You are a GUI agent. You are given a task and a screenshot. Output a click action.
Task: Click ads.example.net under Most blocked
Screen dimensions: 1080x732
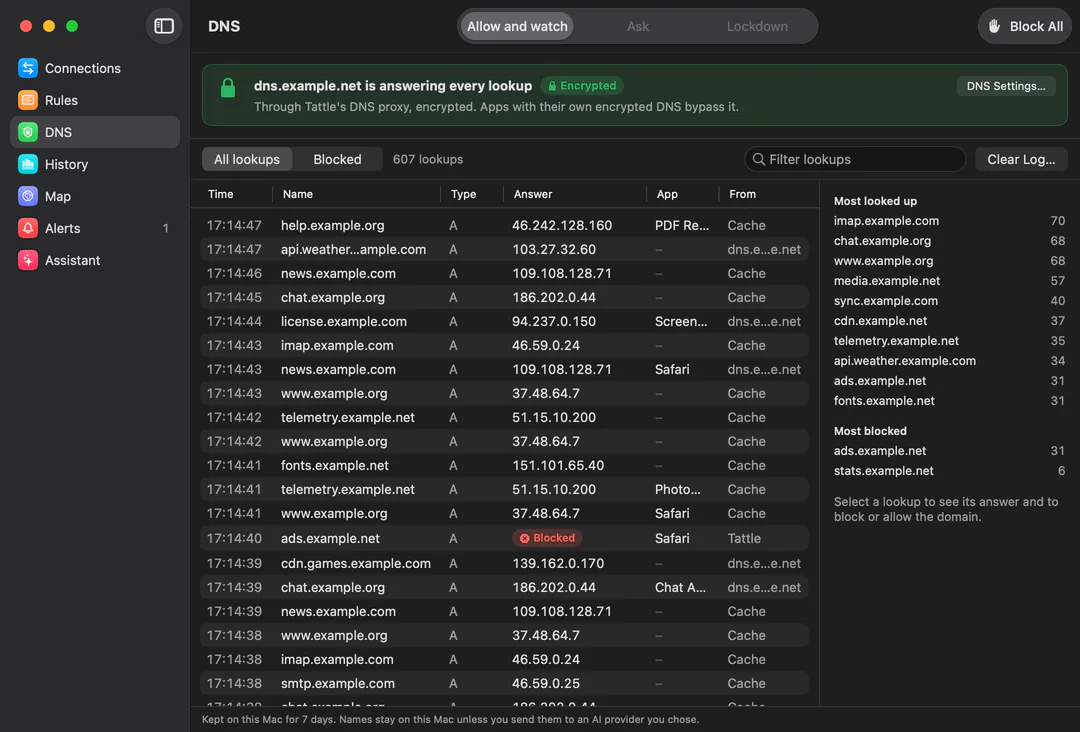(x=880, y=451)
